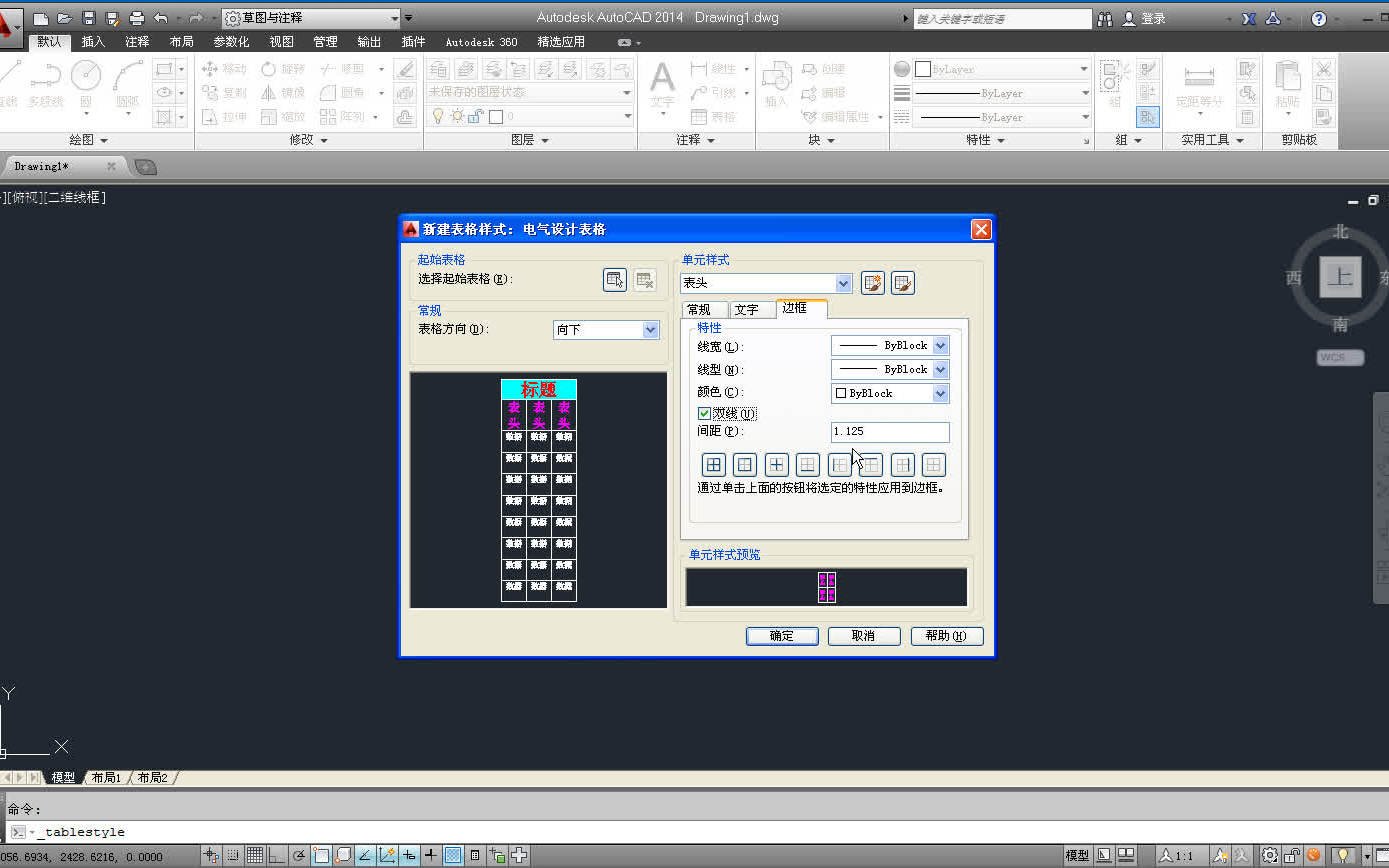Click the New file icon in quick access

coord(41,18)
